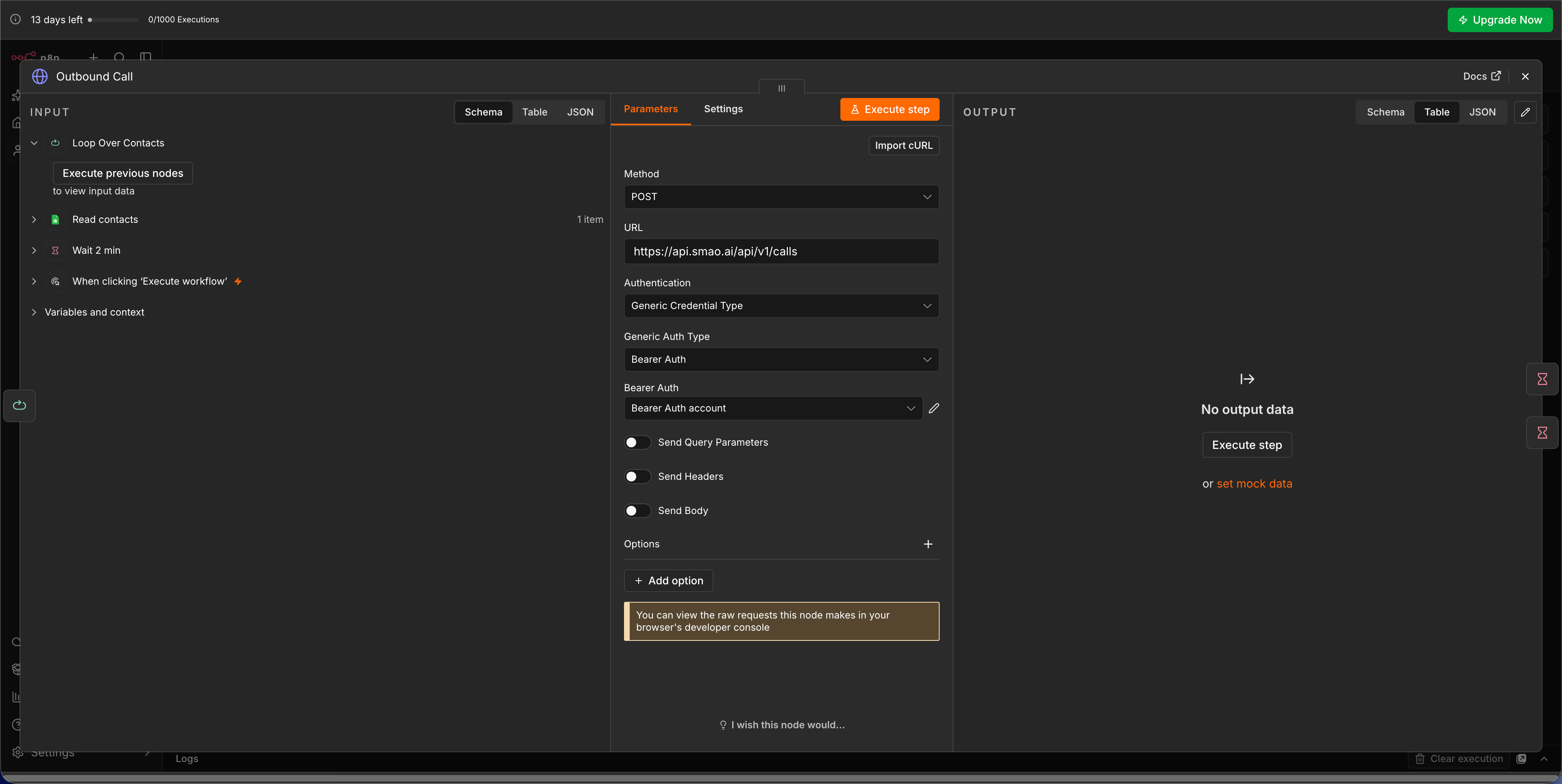Viewport: 1562px width, 784px height.
Task: Open the Method dropdown showing POST
Action: 781,196
